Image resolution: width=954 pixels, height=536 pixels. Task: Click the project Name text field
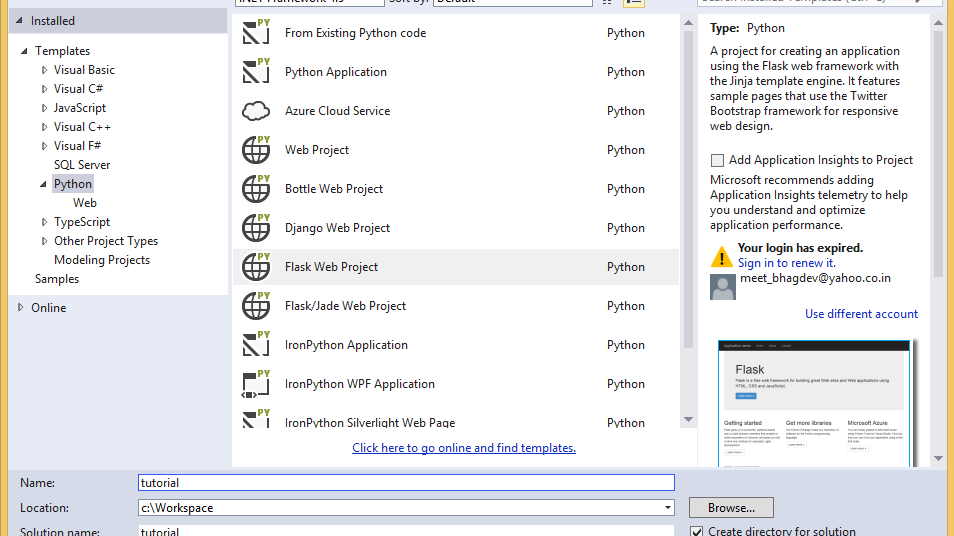pos(406,483)
